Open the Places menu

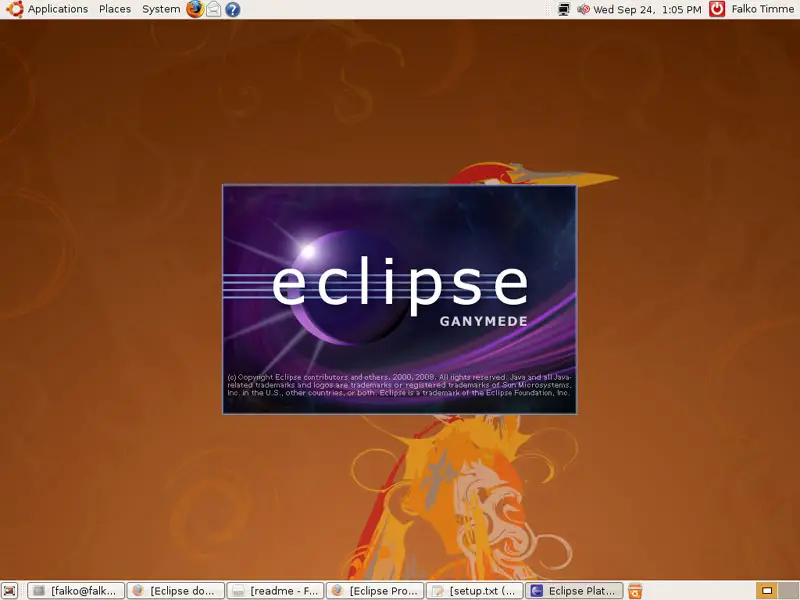click(x=115, y=9)
